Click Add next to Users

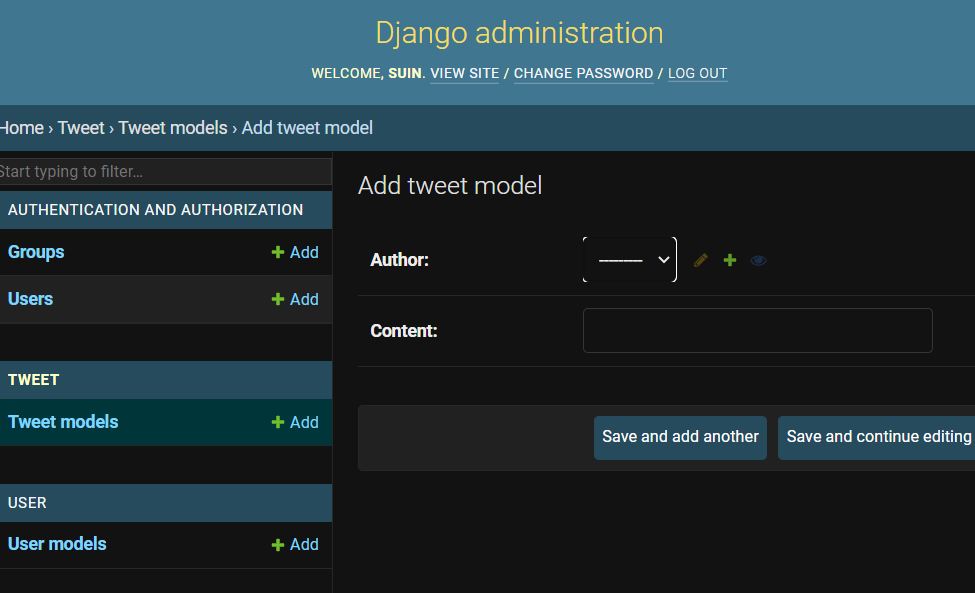295,300
